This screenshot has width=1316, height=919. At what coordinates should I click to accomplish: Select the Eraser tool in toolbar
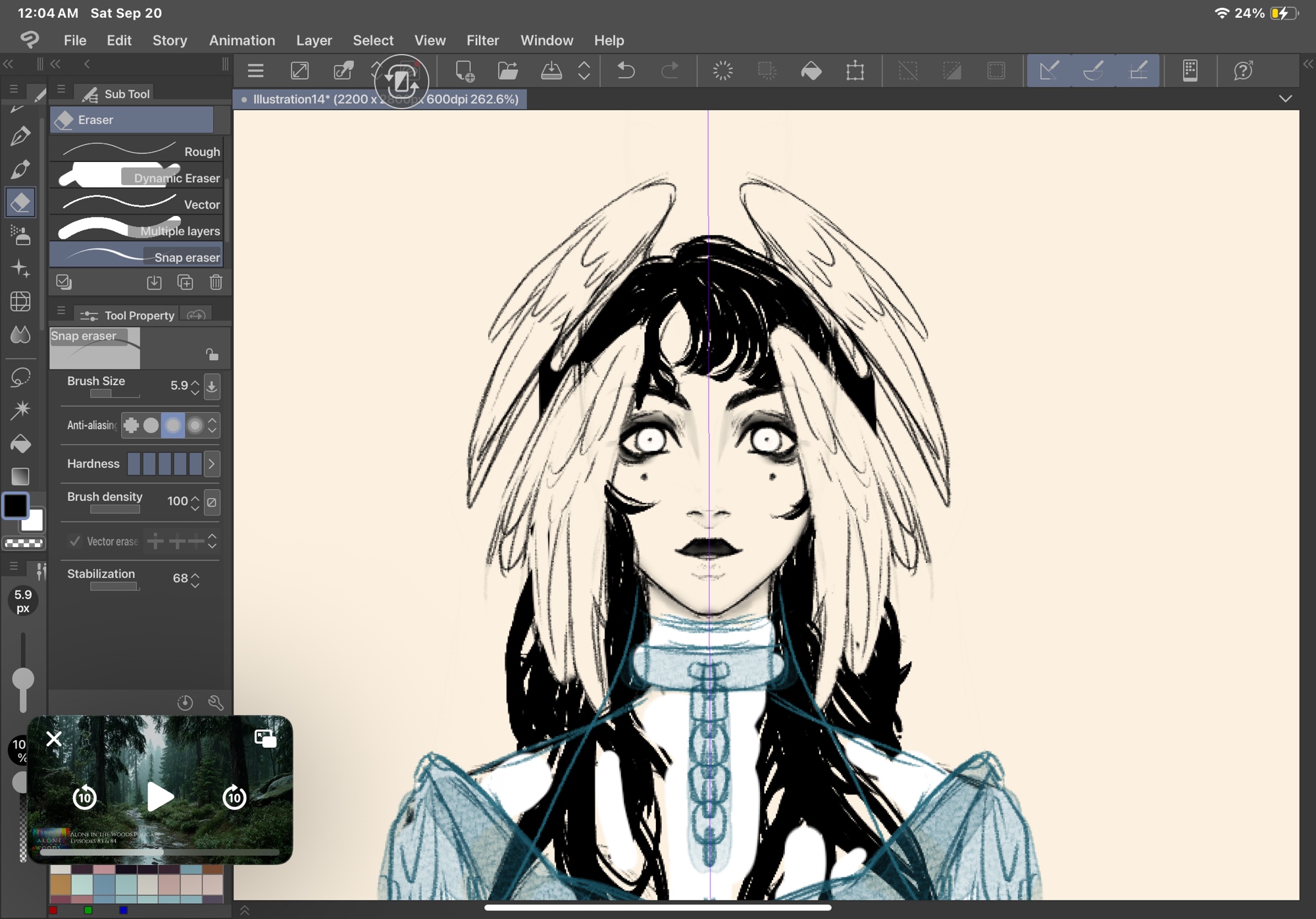click(20, 202)
